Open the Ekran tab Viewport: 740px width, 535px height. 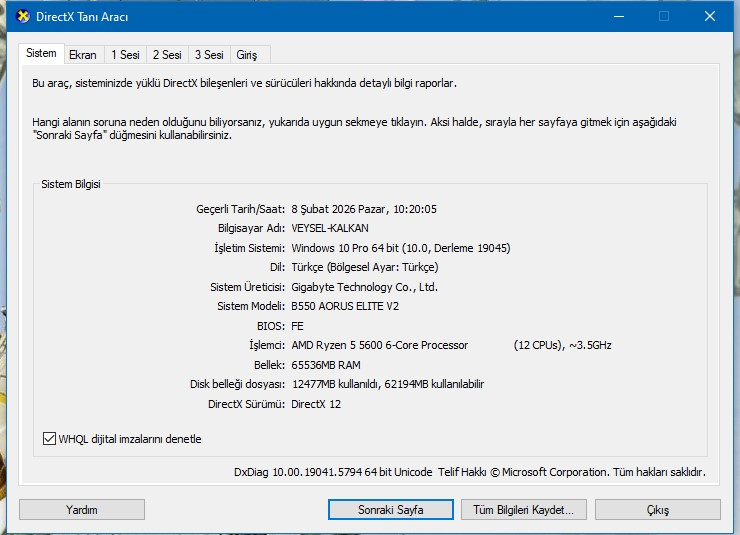[x=83, y=55]
